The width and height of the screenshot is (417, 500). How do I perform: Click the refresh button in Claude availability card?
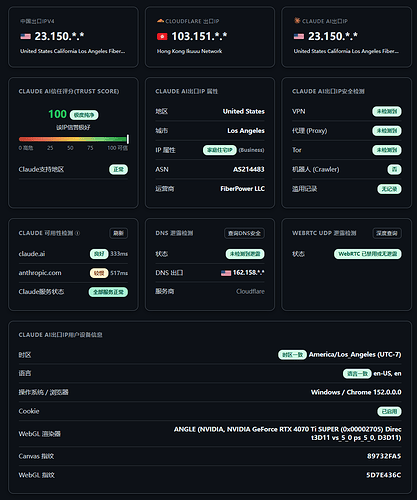point(119,233)
